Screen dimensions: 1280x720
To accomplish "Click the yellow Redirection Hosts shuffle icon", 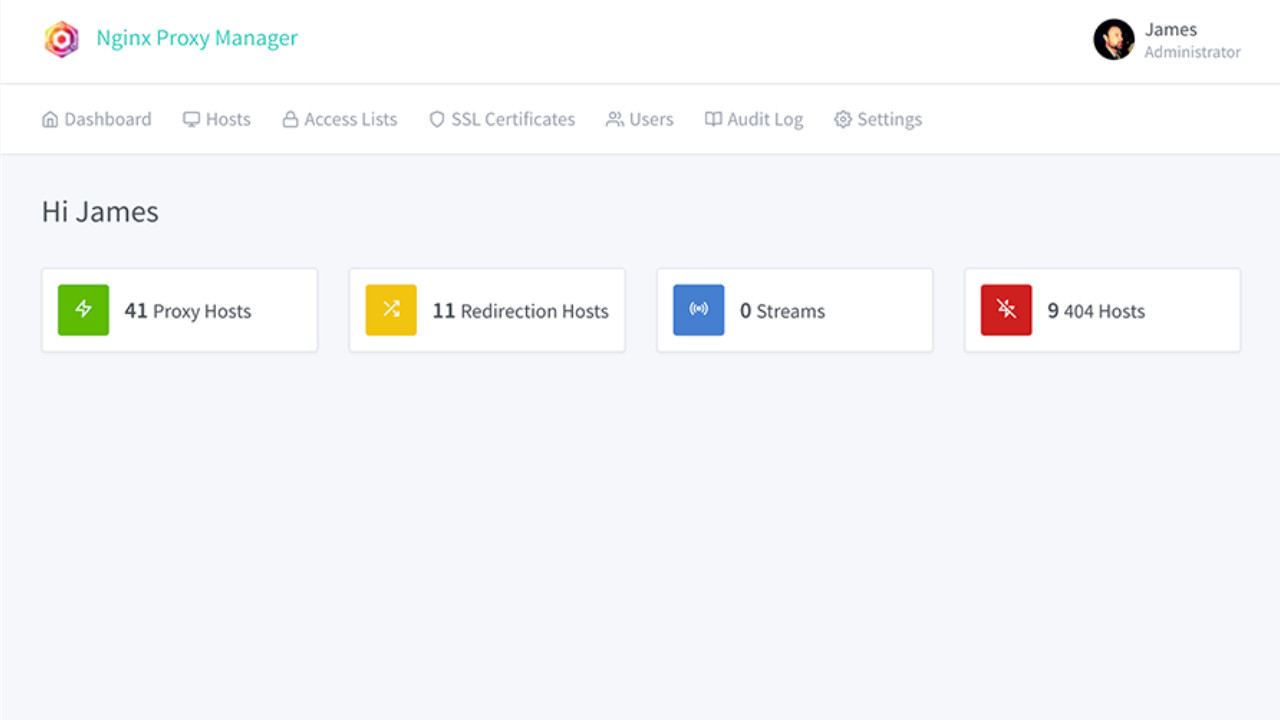I will coord(390,310).
